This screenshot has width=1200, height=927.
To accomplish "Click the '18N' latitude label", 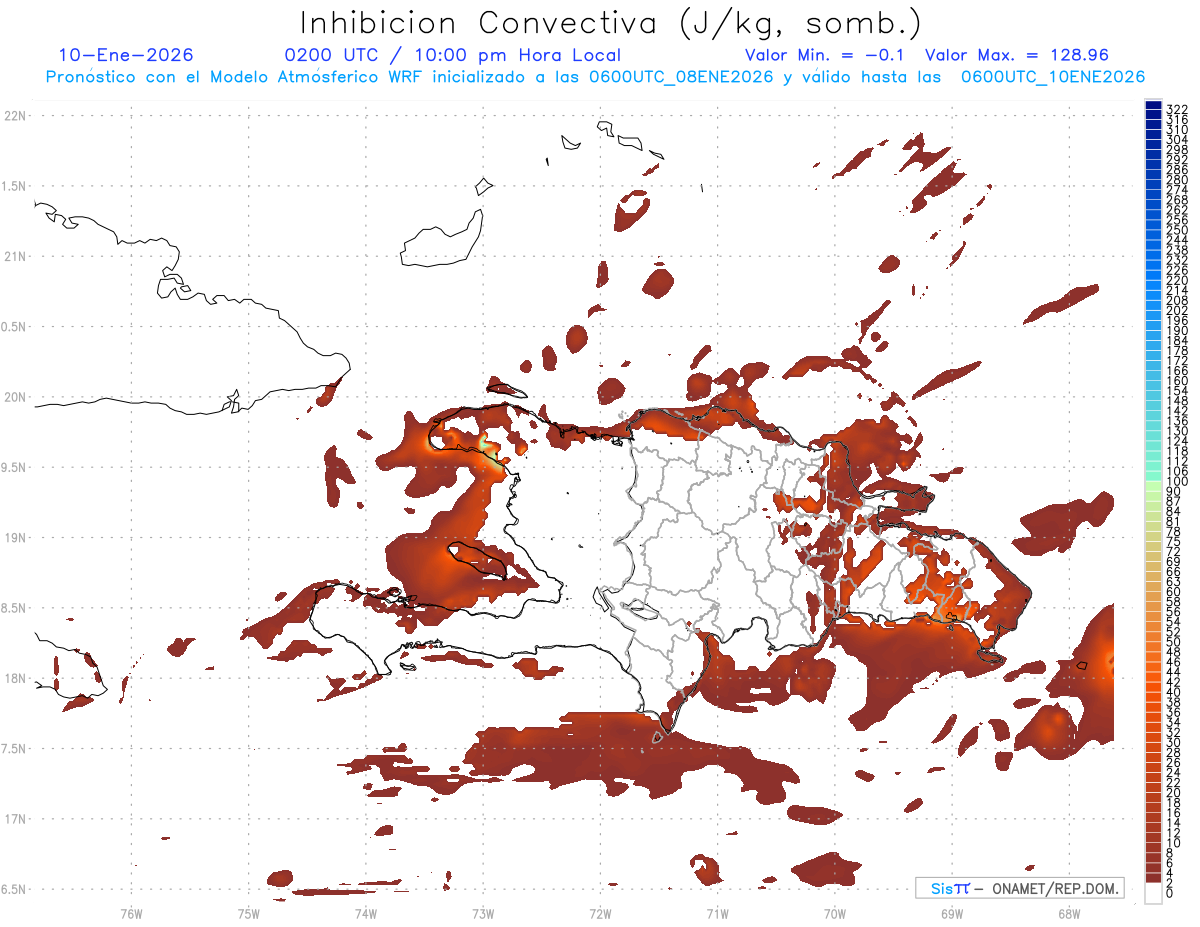I will pyautogui.click(x=16, y=678).
